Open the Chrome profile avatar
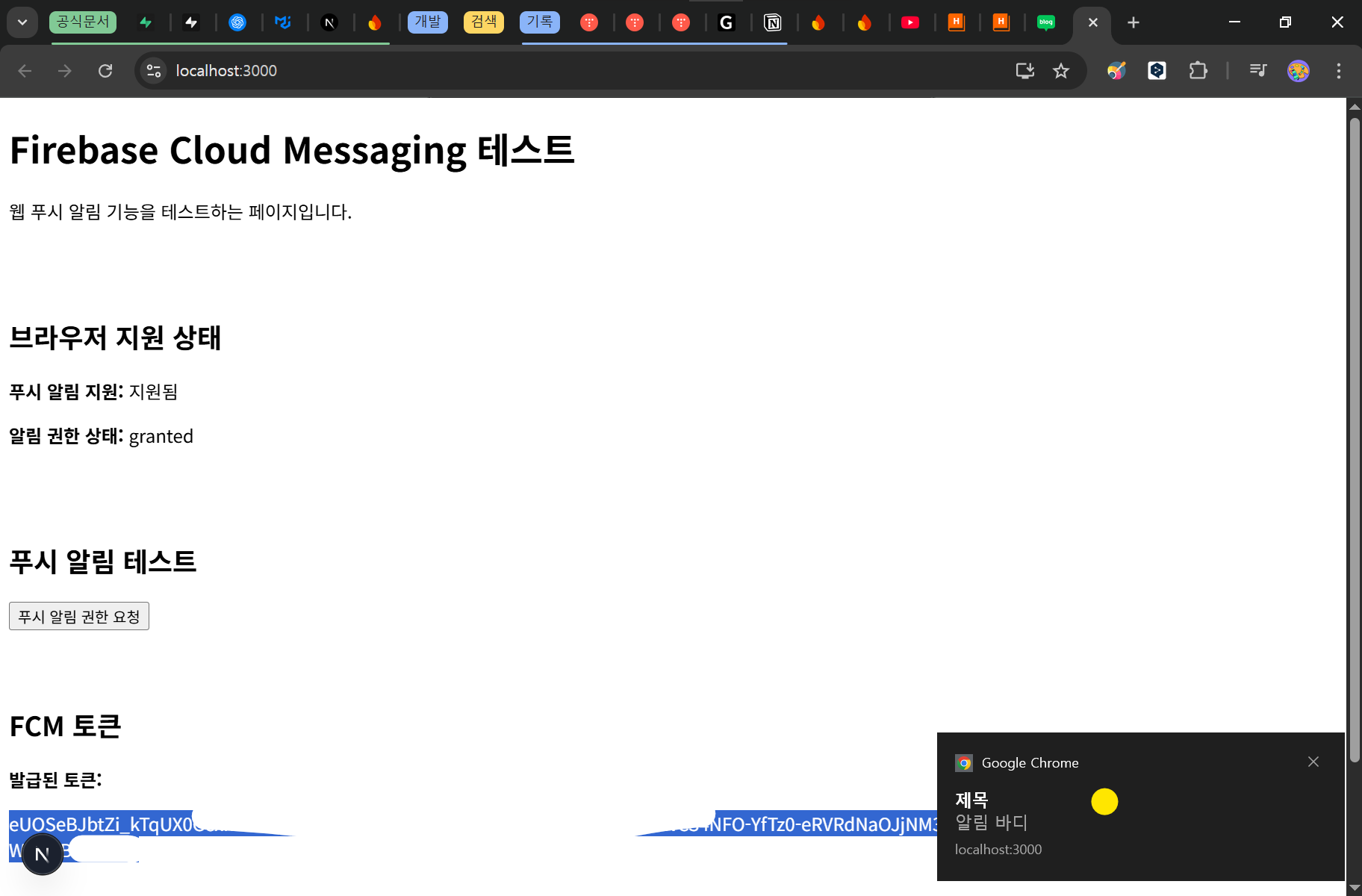 pyautogui.click(x=1299, y=71)
